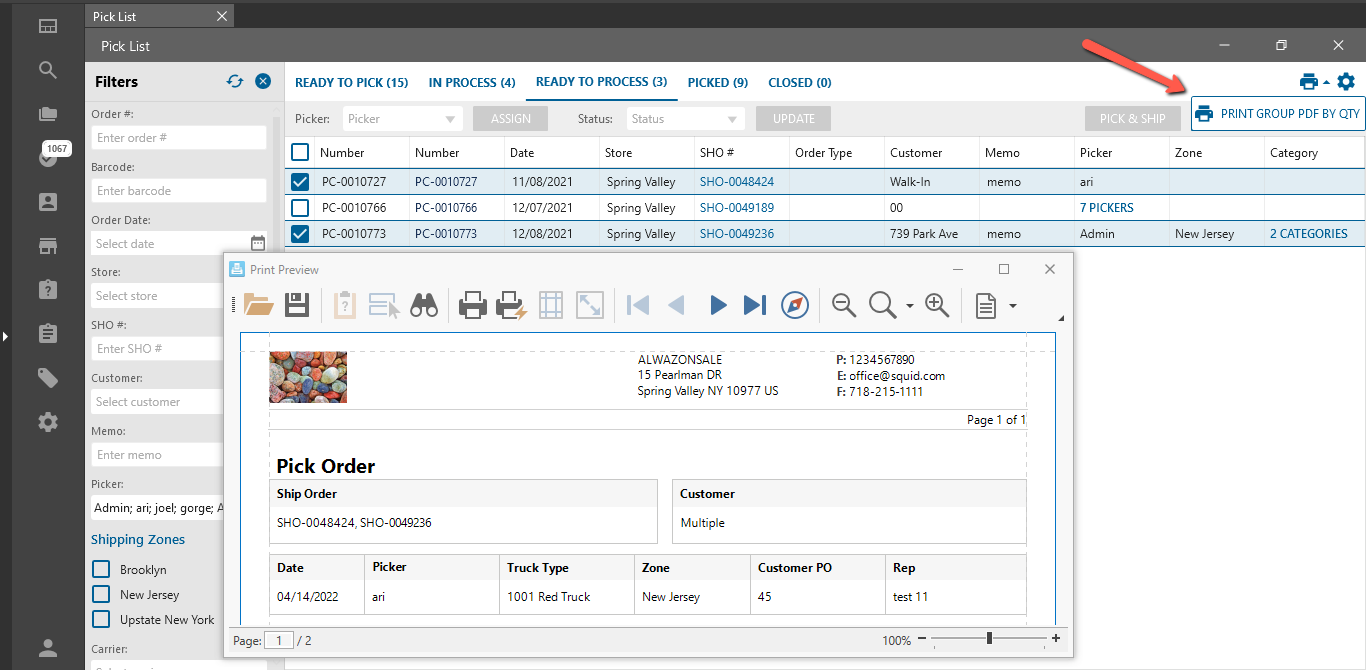This screenshot has width=1366, height=670.
Task: Open the settings gear in left sidebar
Action: (48, 422)
